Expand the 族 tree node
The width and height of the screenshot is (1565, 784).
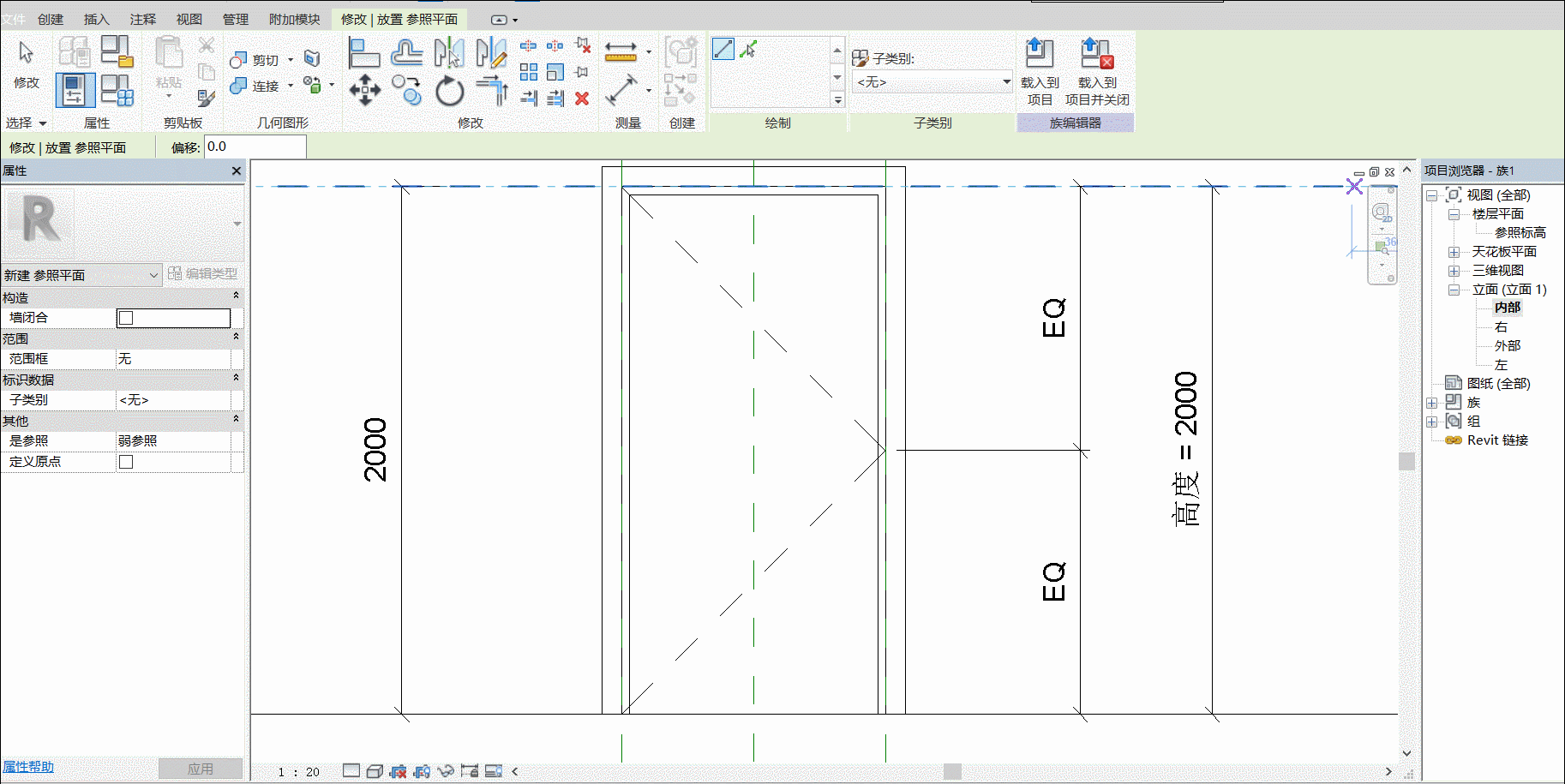[1431, 403]
